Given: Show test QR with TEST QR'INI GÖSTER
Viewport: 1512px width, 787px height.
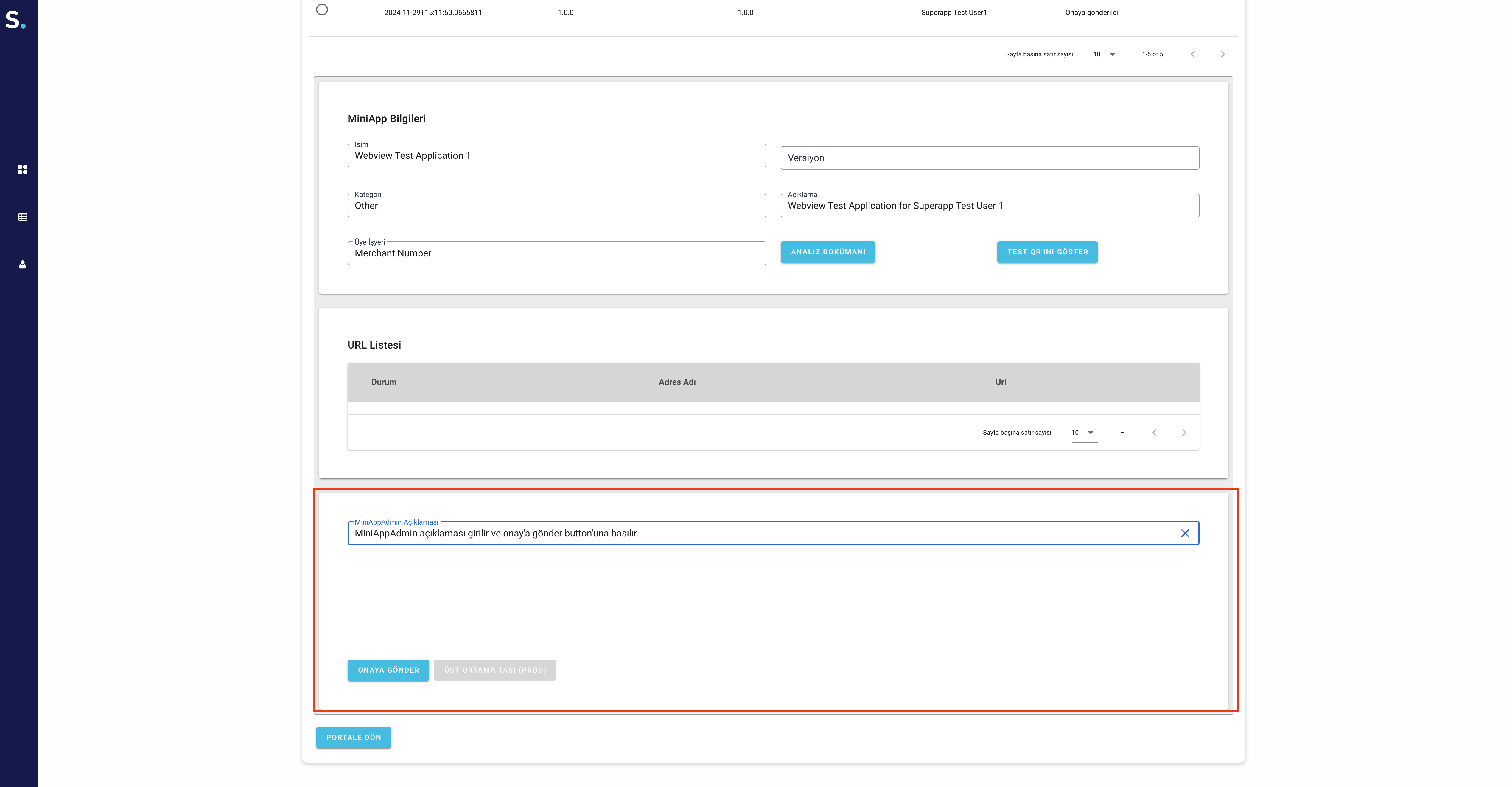Looking at the screenshot, I should pos(1047,252).
